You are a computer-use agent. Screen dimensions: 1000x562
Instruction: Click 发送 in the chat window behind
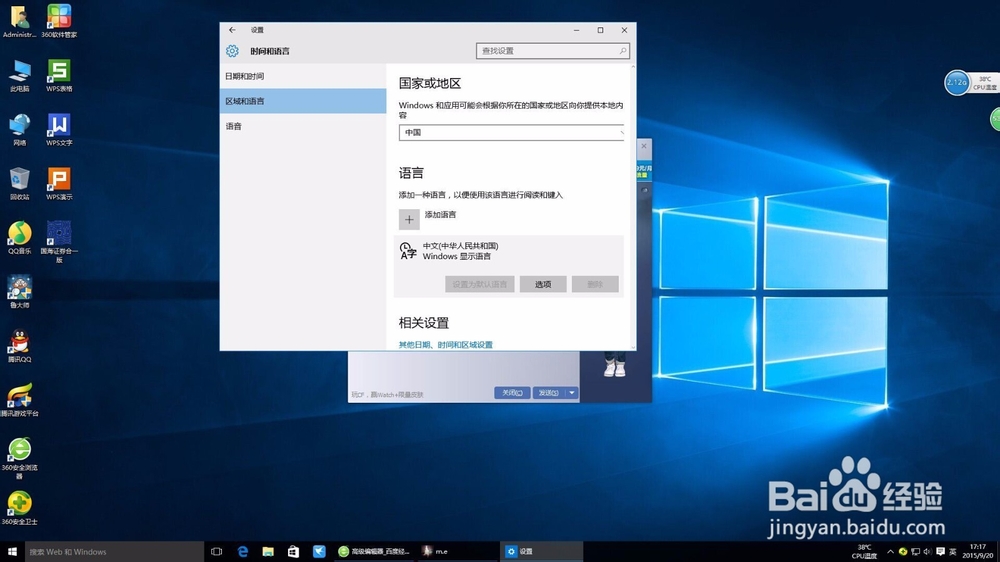coord(549,393)
